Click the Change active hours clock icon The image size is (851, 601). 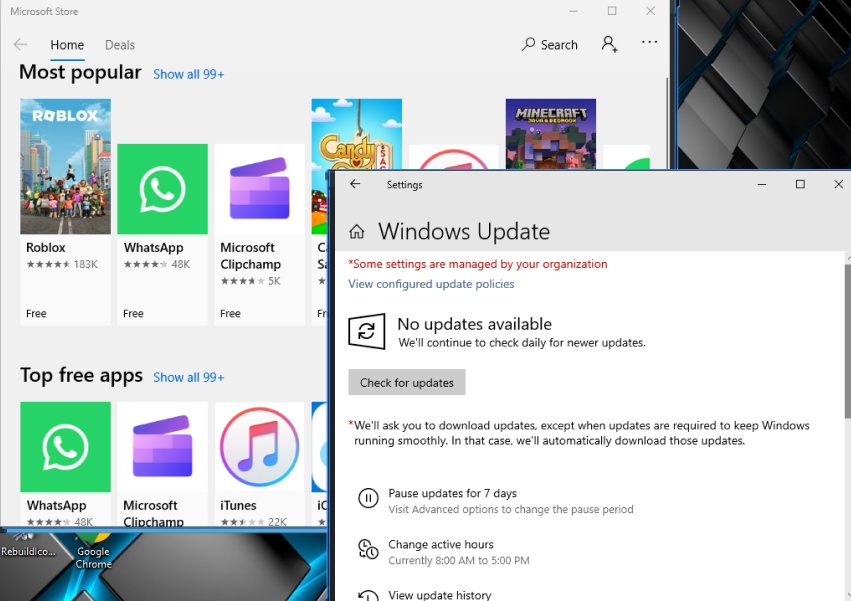[368, 549]
